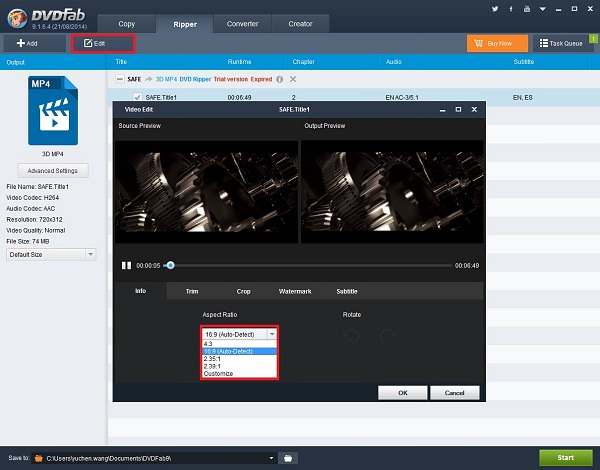Click the DVDFab mascot logo

17,18
